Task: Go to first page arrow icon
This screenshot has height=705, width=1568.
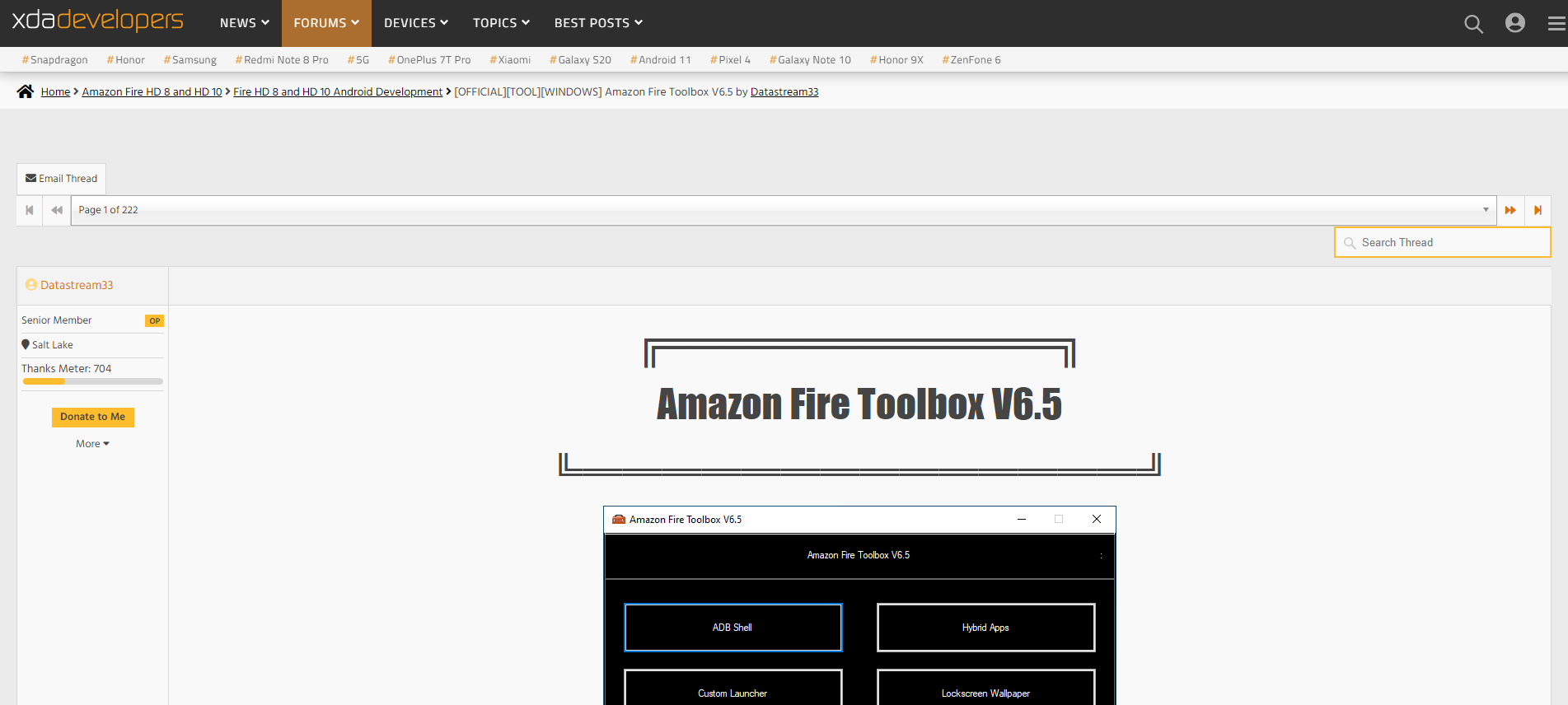Action: pos(30,210)
